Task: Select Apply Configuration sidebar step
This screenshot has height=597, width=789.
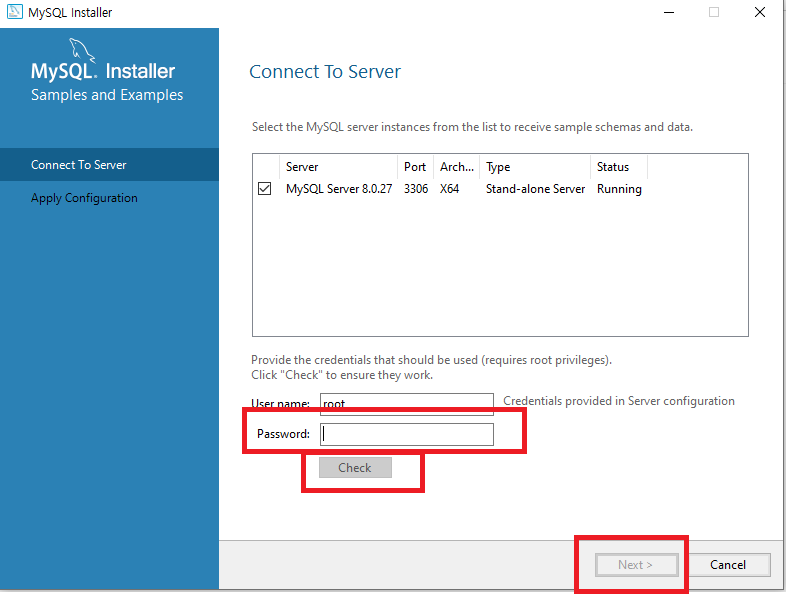Action: tap(109, 198)
